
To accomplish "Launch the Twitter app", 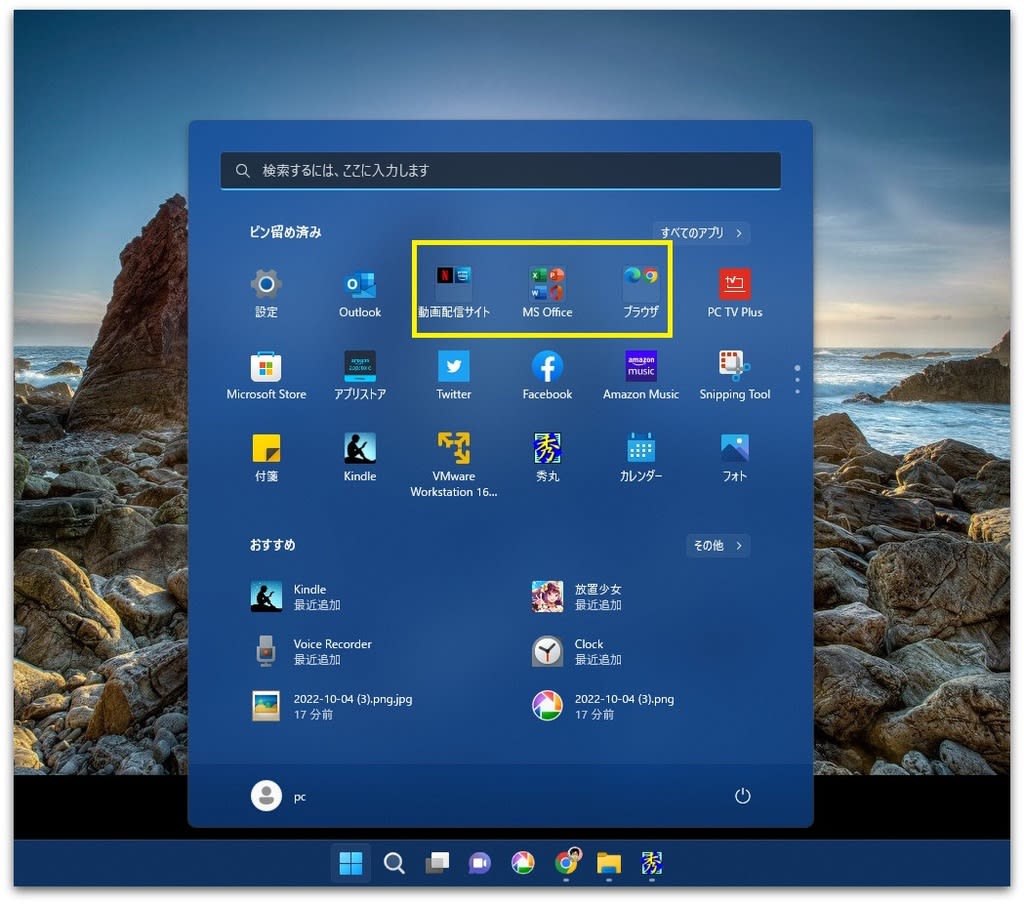I will 453,375.
